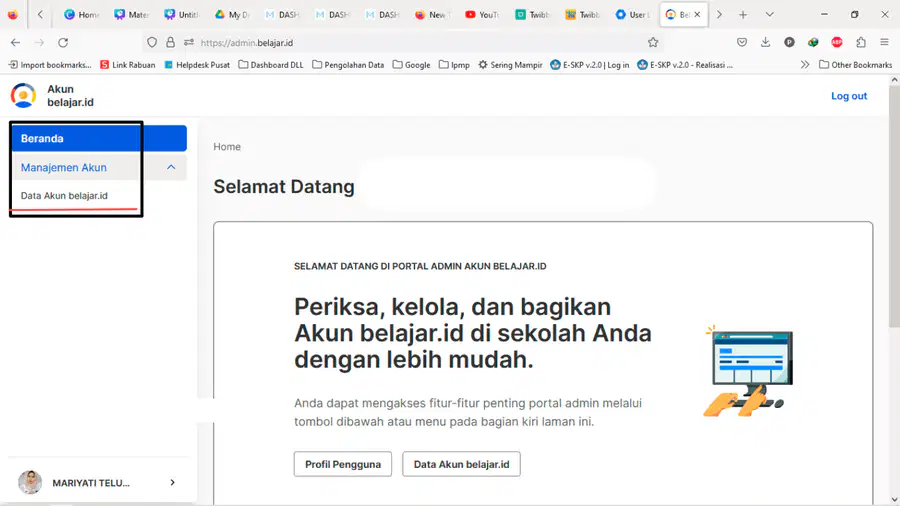This screenshot has width=900, height=506.
Task: Click the scrollbar down arrow
Action: 894,500
